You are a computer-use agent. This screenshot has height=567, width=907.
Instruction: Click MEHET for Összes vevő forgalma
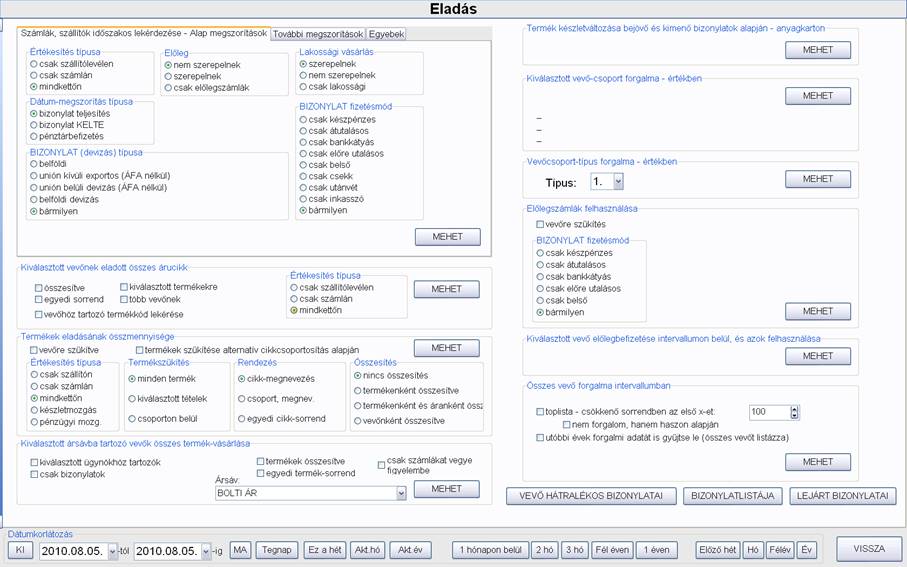817,462
